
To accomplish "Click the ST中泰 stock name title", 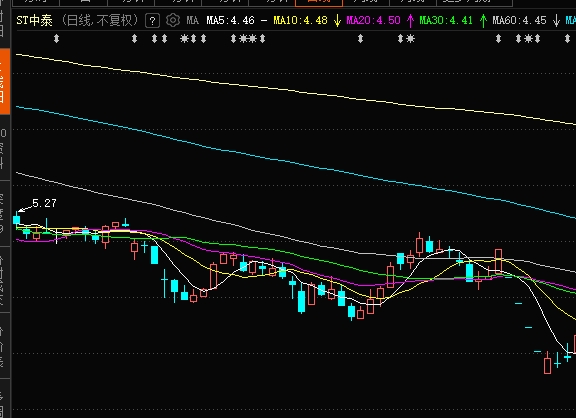I will tap(35, 20).
